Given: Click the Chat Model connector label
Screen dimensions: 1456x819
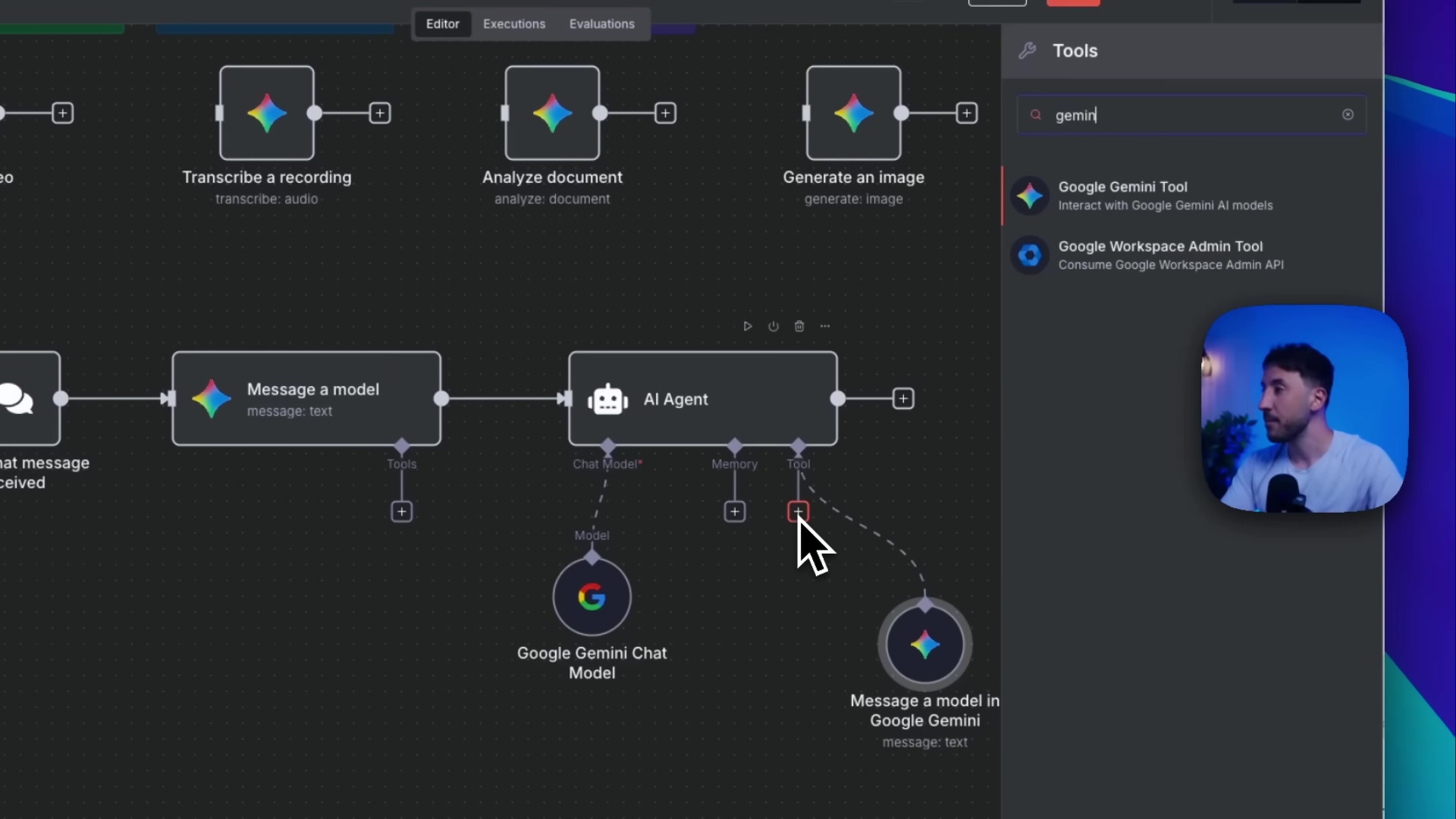Looking at the screenshot, I should coord(607,464).
